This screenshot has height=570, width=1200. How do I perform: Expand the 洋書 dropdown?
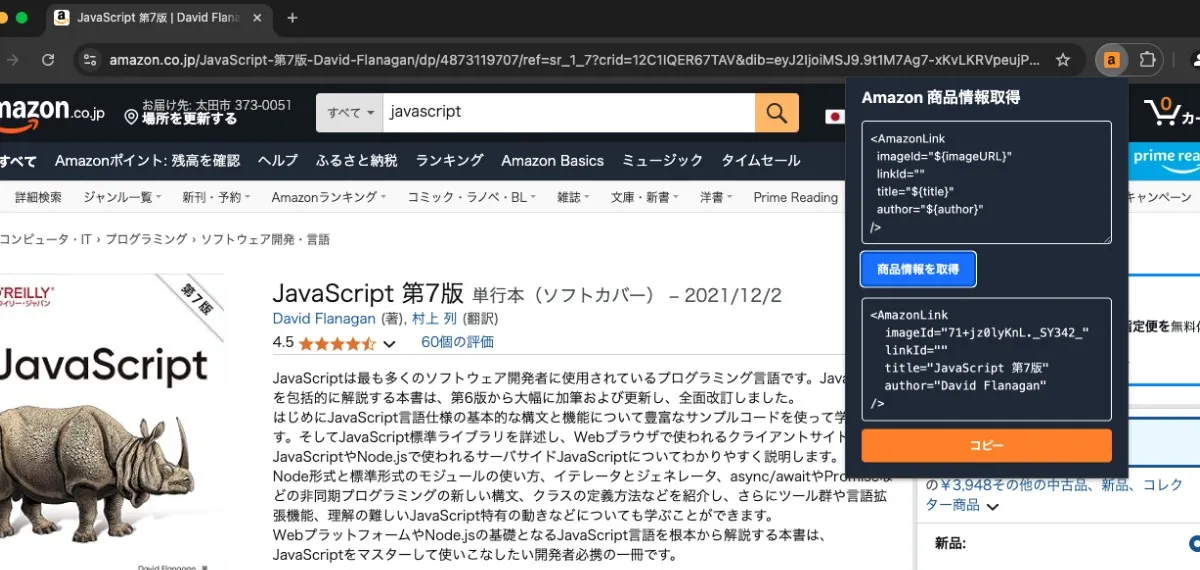pyautogui.click(x=716, y=197)
